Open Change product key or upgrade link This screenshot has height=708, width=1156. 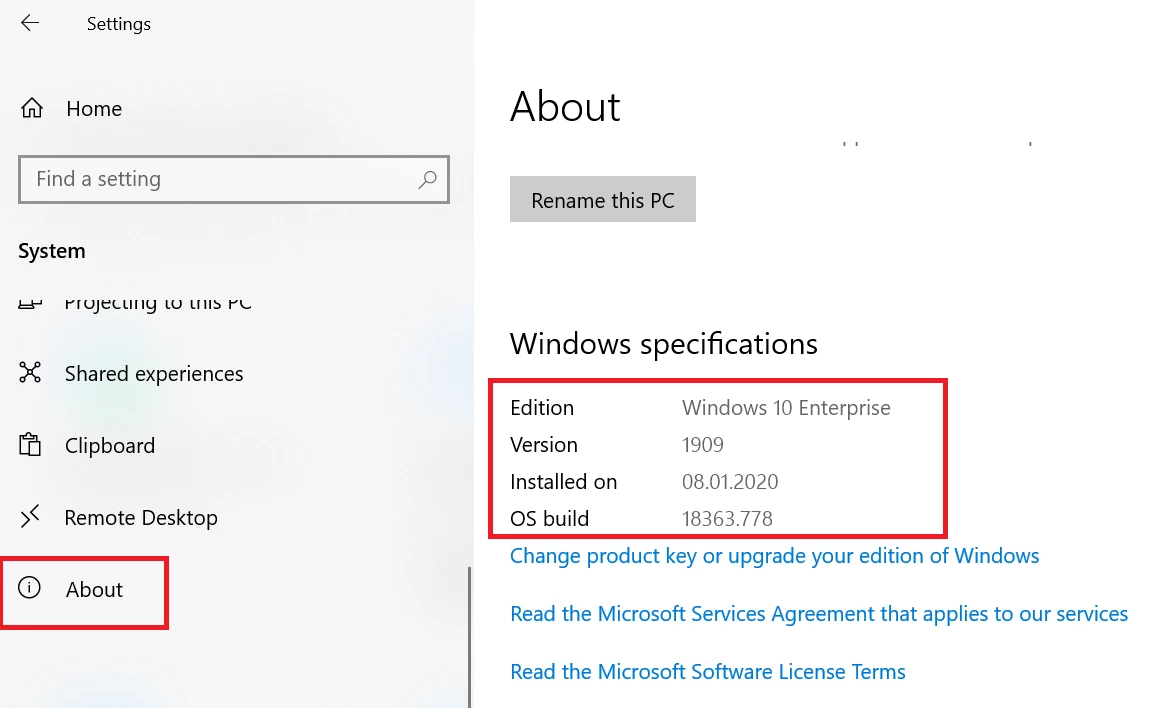[x=774, y=556]
